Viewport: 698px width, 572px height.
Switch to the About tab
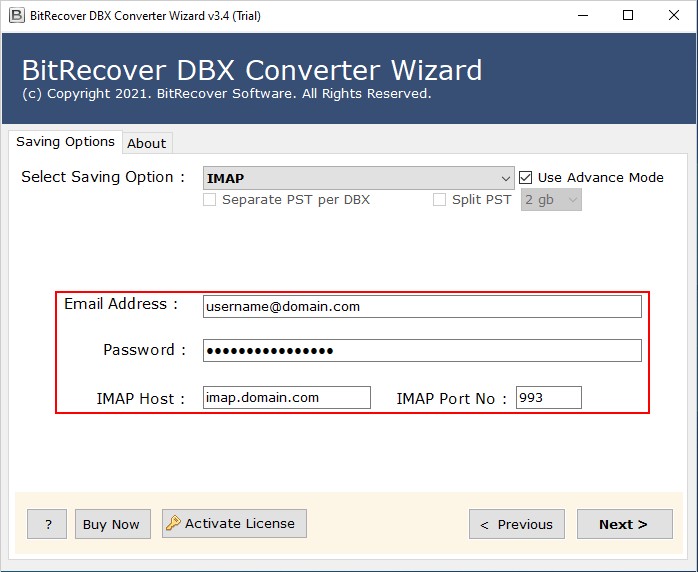point(146,143)
